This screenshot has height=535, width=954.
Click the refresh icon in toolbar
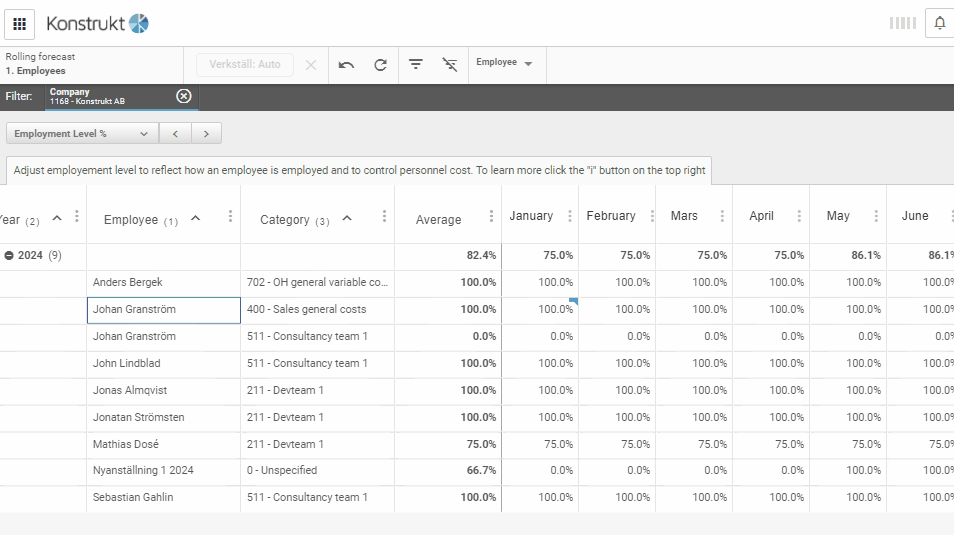tap(380, 65)
